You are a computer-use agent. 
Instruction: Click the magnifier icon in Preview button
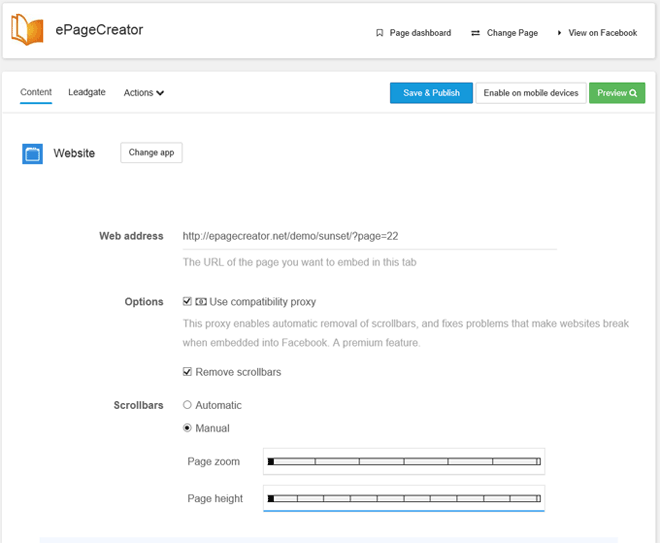[633, 93]
